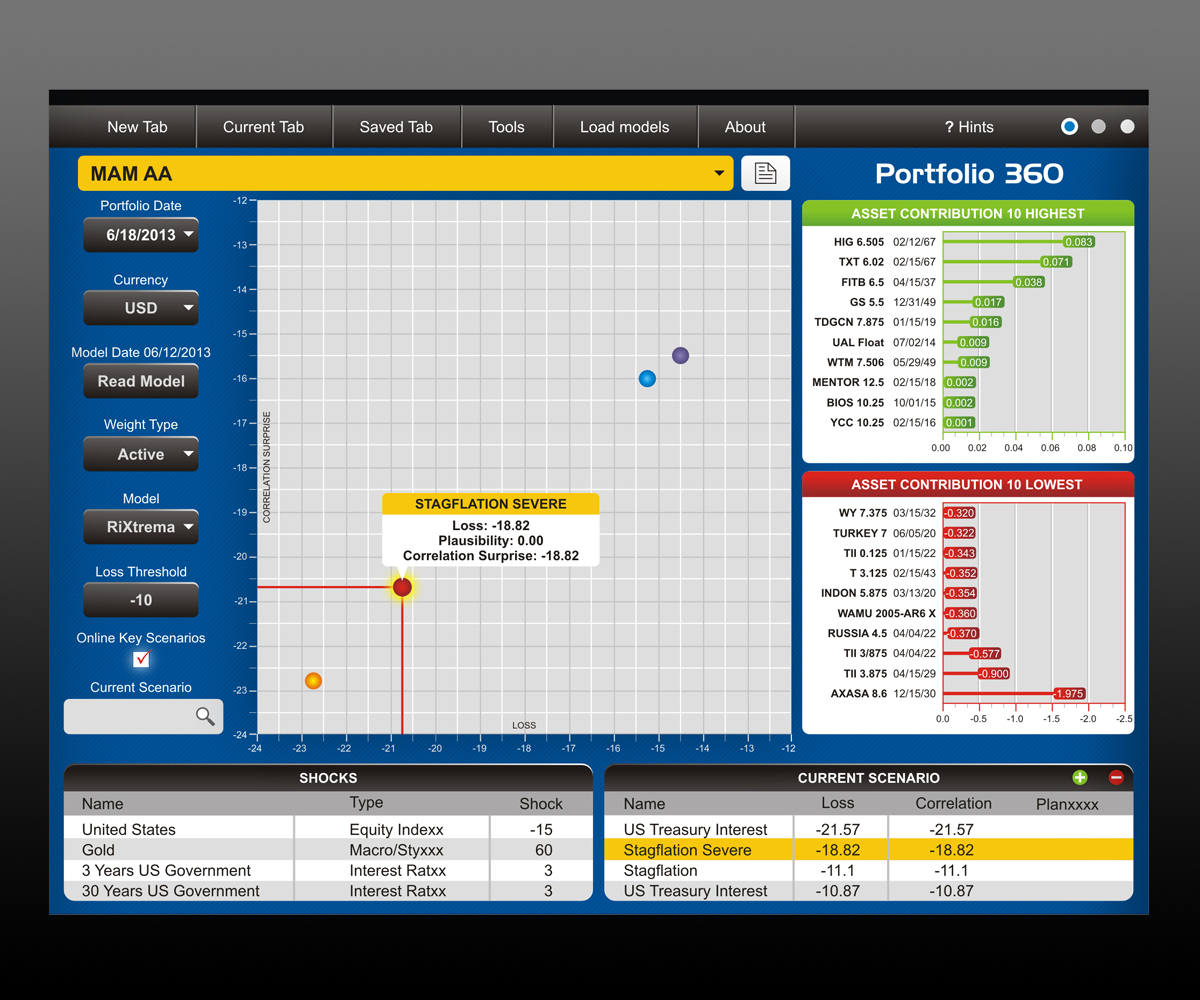Click the Correlation column header

coord(953,803)
